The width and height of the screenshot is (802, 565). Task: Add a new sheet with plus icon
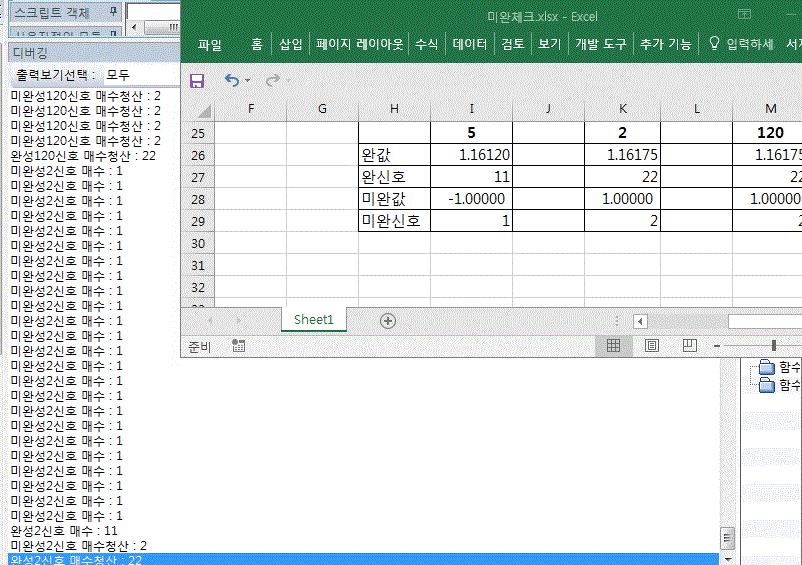coord(388,320)
